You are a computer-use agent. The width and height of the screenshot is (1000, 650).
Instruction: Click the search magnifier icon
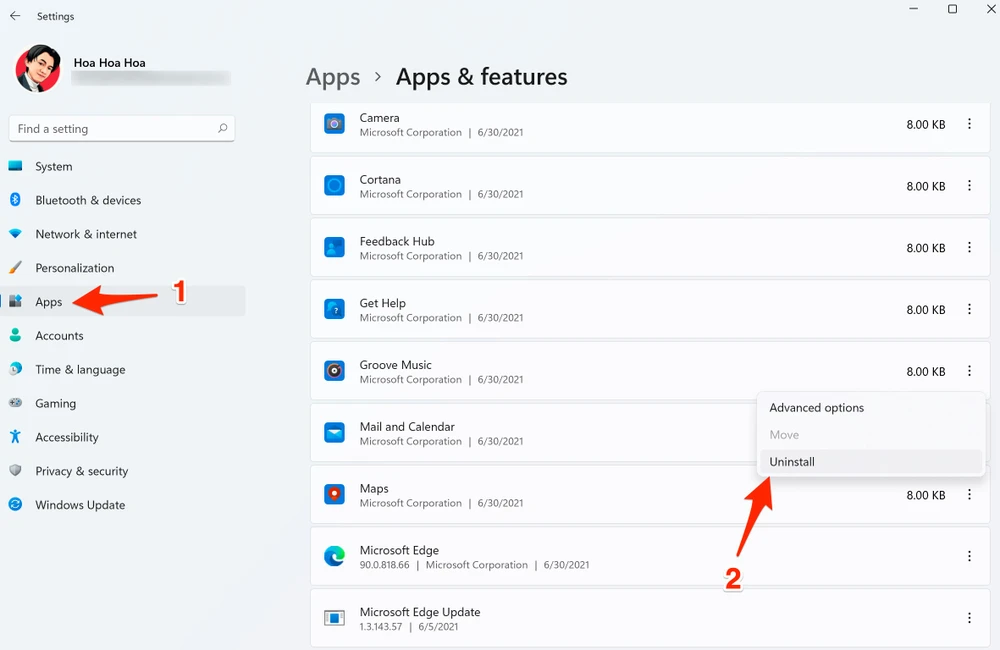click(x=223, y=129)
